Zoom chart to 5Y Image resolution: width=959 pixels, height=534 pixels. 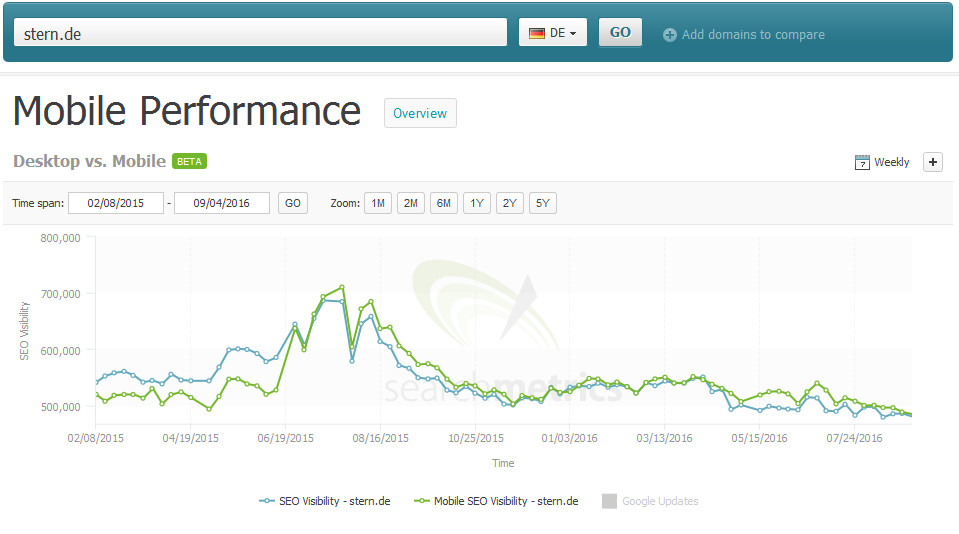pos(543,203)
